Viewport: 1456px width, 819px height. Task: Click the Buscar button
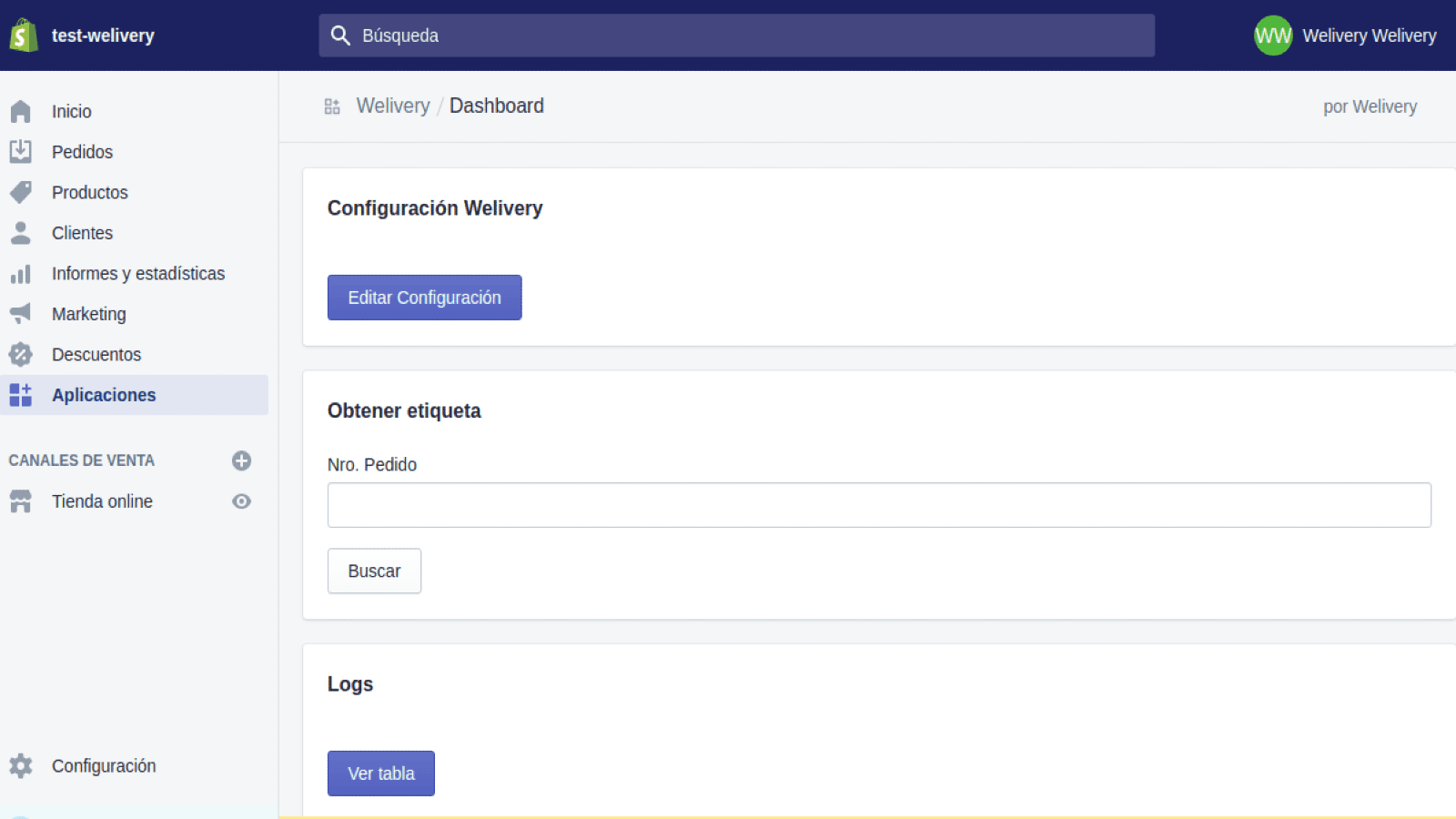[374, 571]
